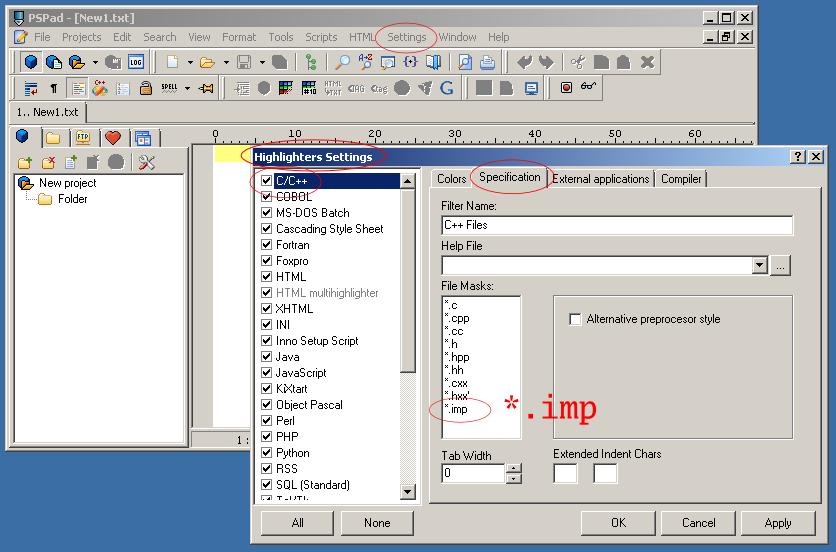Viewport: 836px width, 552px height.
Task: Click the eyeglasses toolbar icon
Action: (588, 85)
